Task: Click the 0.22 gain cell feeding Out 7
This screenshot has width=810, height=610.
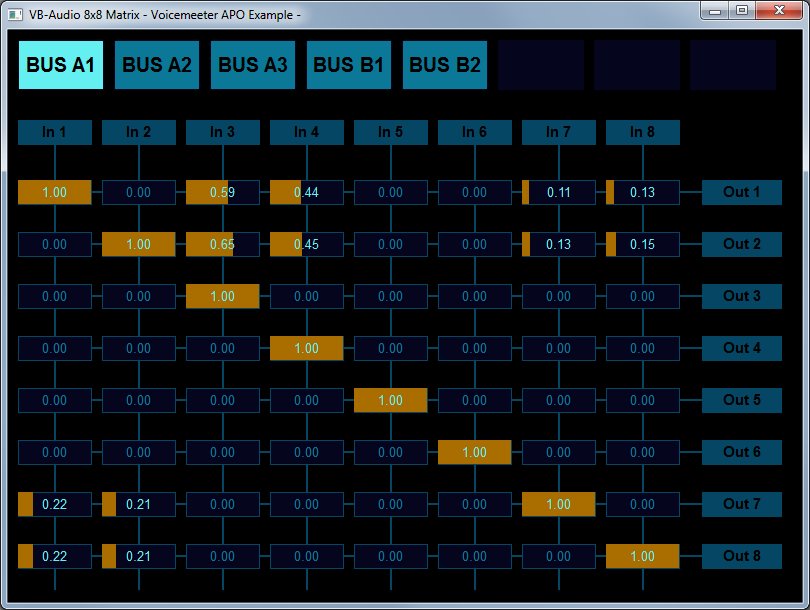Action: tap(55, 504)
